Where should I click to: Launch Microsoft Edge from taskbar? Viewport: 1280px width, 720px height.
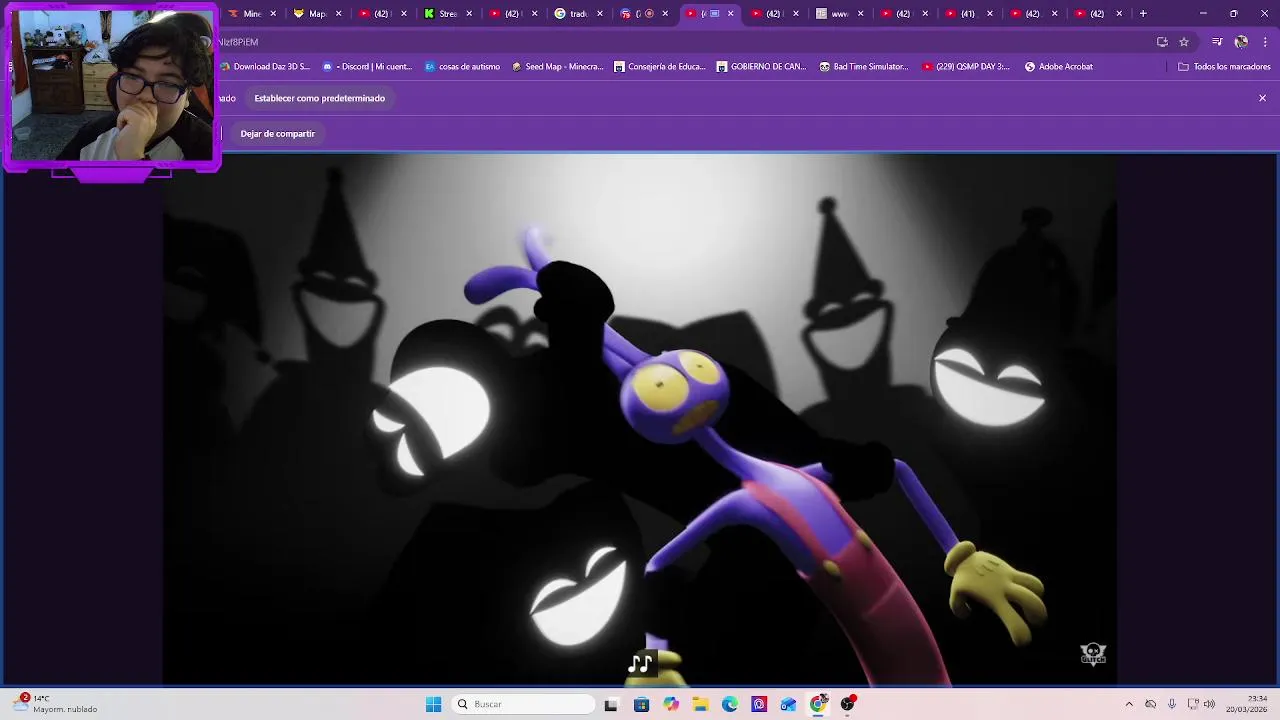click(730, 705)
